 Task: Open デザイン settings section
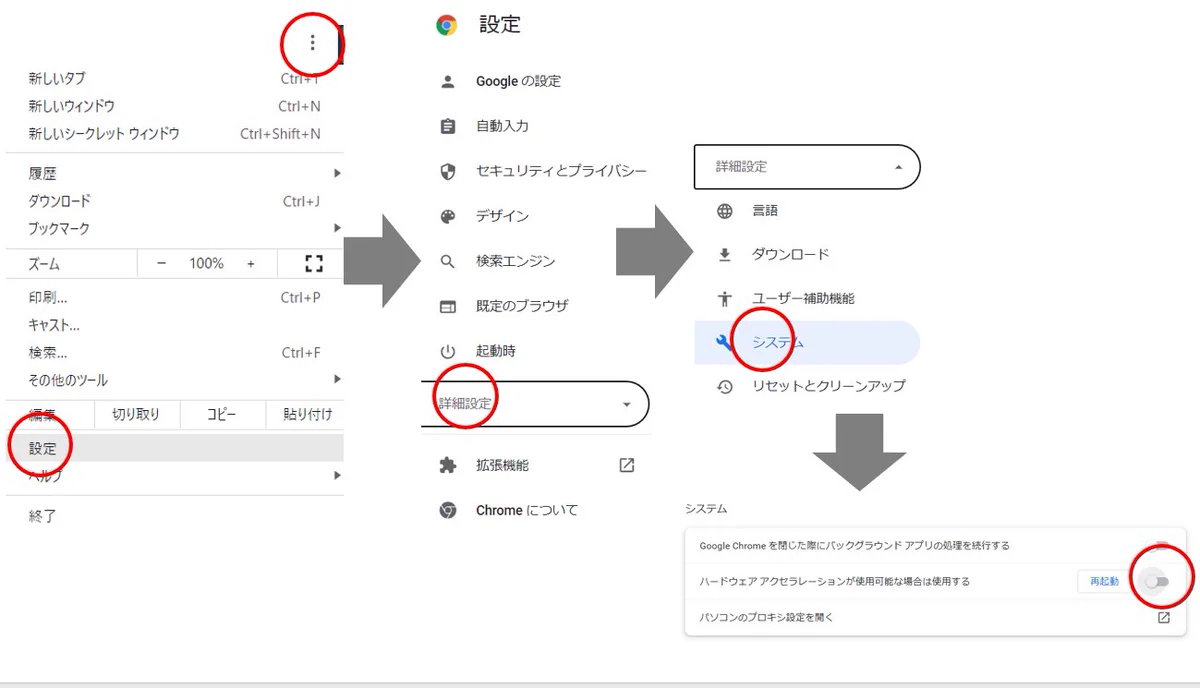tap(502, 216)
